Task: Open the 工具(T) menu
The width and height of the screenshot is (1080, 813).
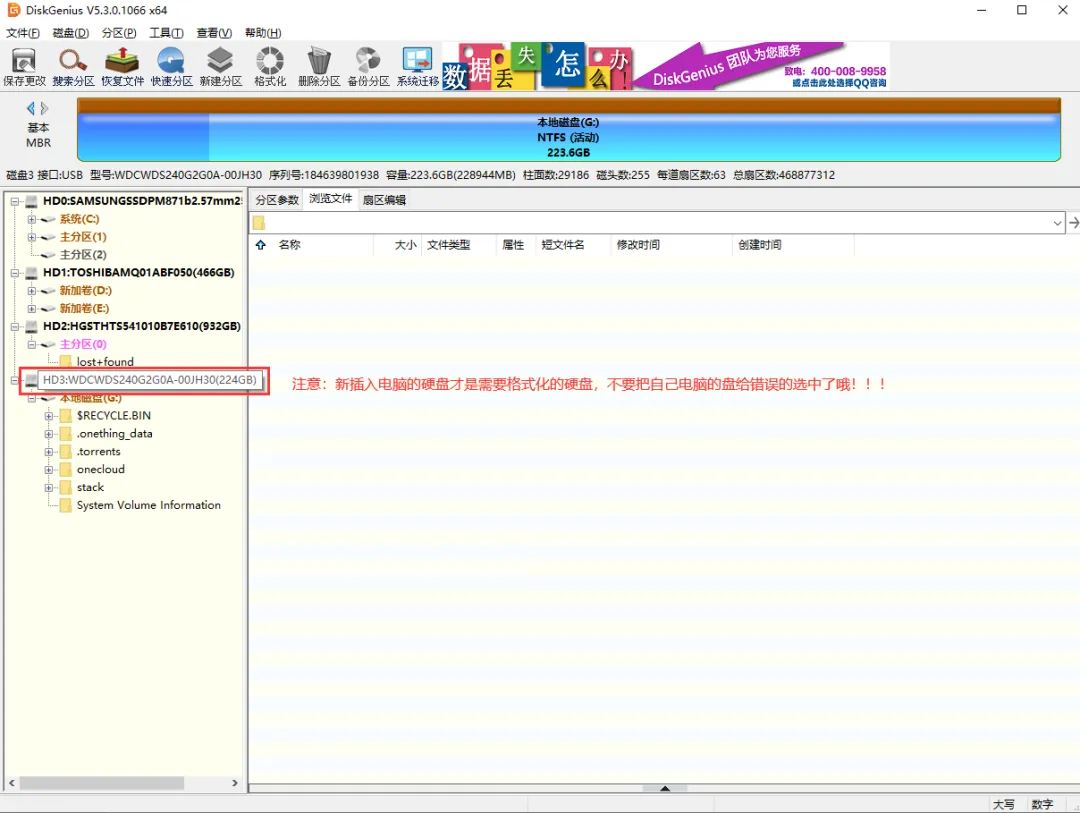Action: pos(167,32)
